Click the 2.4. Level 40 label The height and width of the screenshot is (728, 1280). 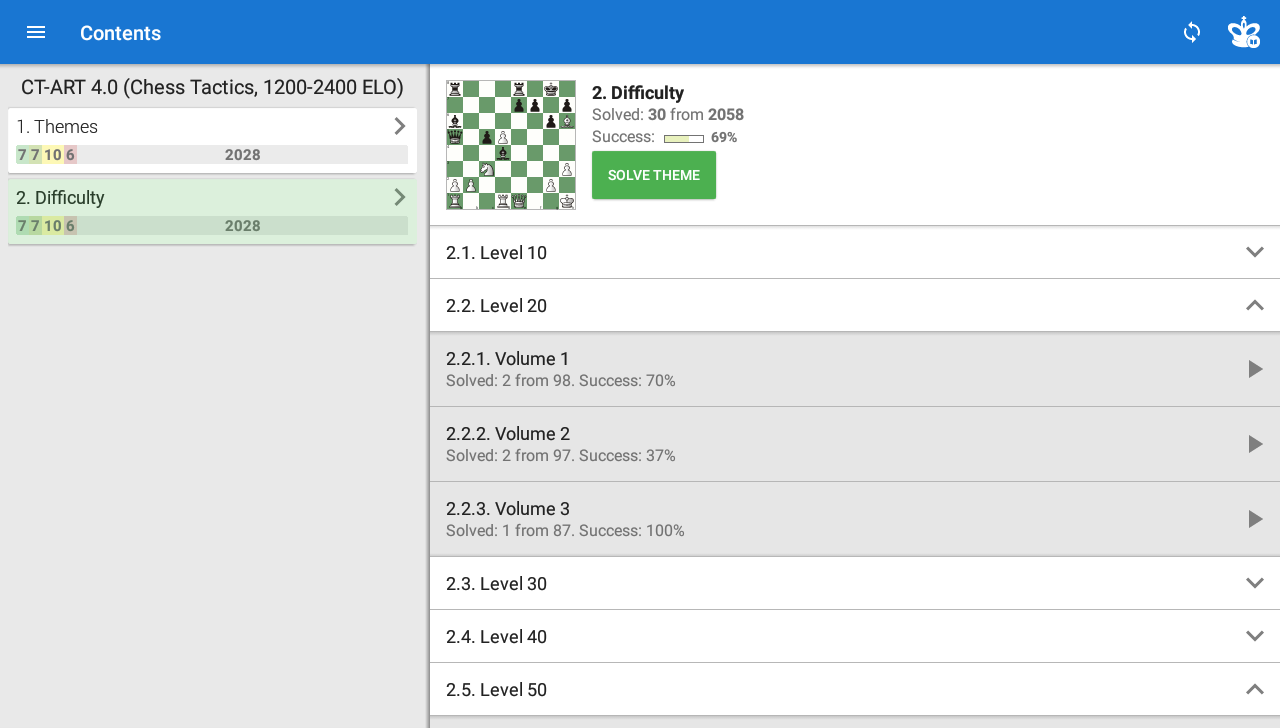496,637
